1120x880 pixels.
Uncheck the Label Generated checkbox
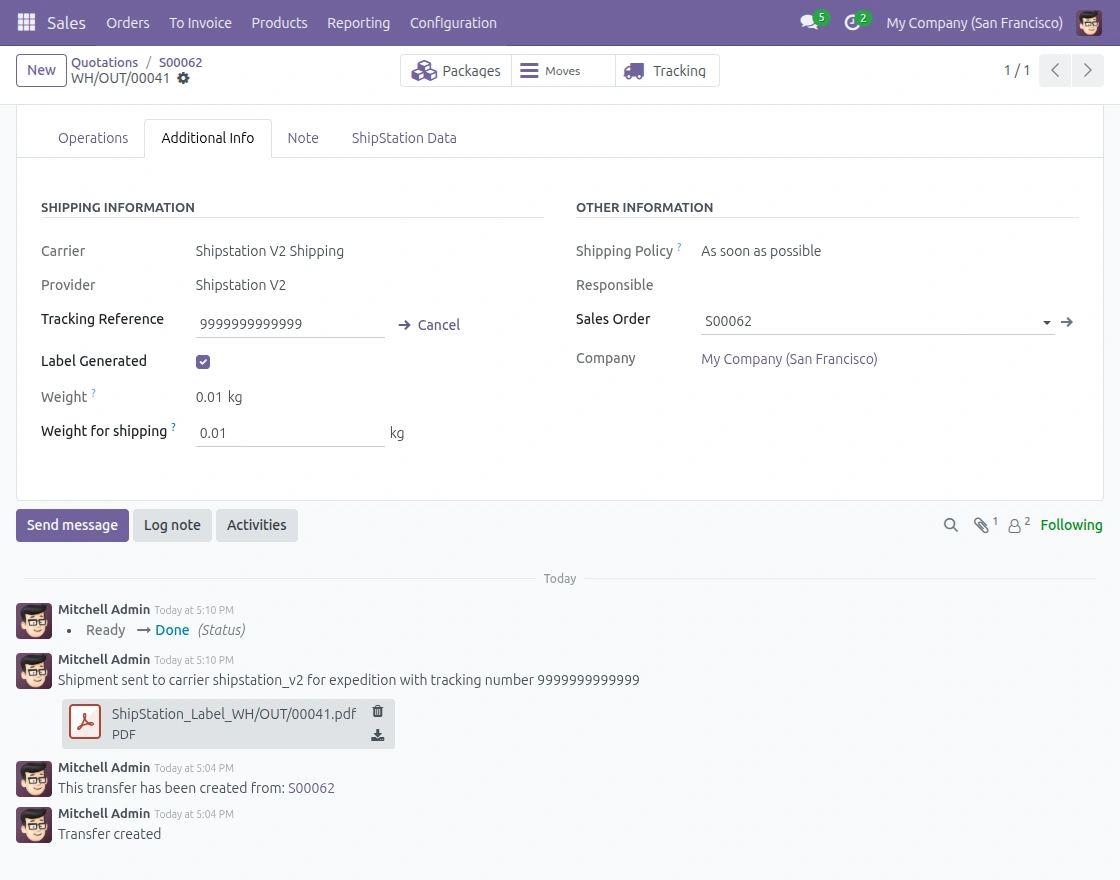pyautogui.click(x=203, y=362)
